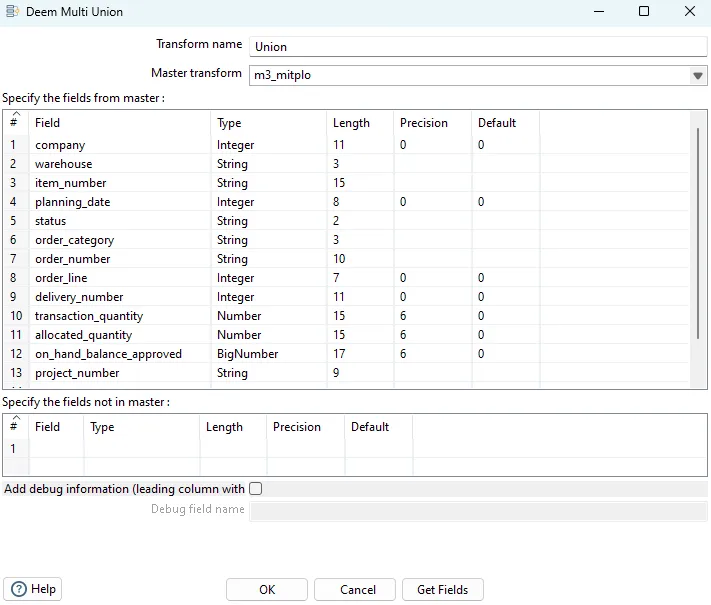711x605 pixels.
Task: Click the Precision header in not-in-master table
Action: pos(296,427)
